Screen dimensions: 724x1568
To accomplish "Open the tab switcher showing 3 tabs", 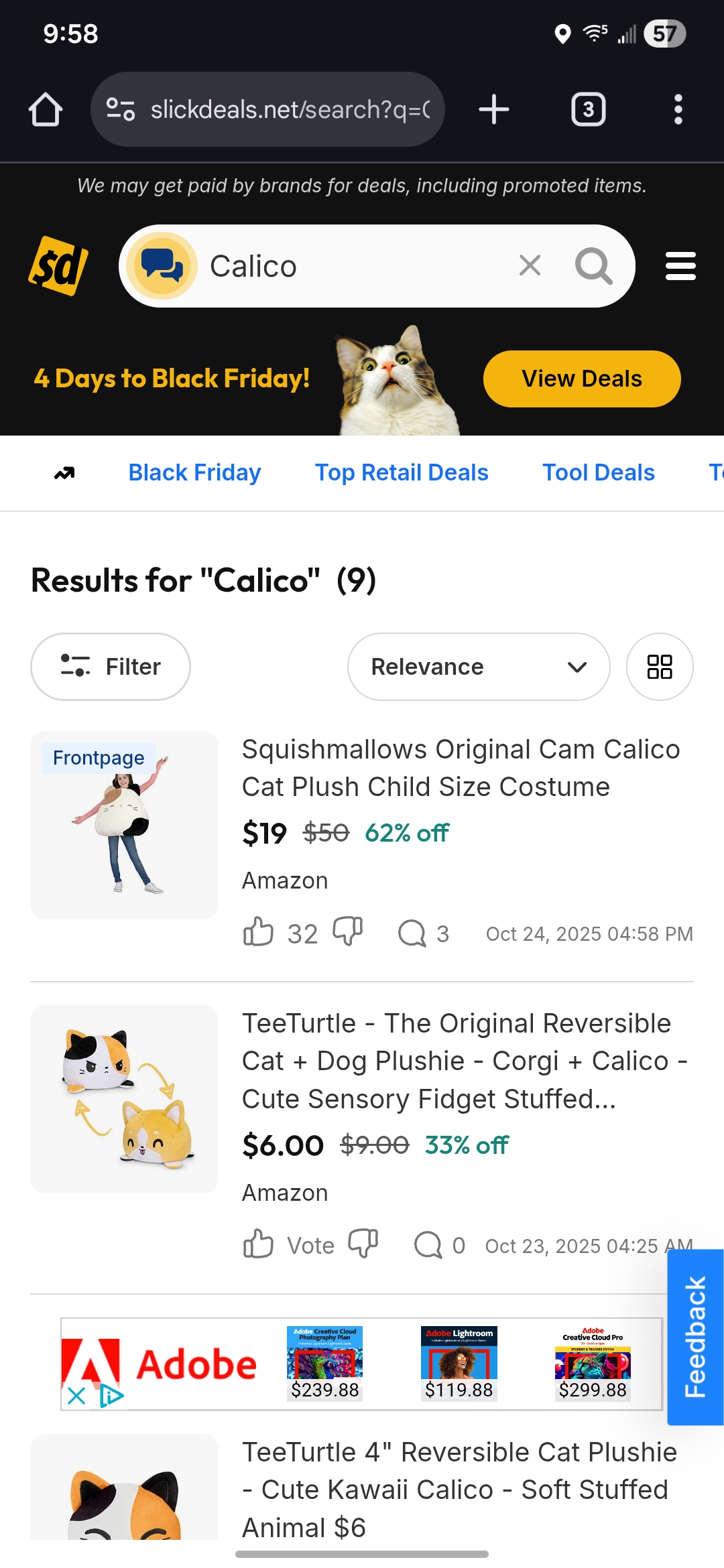I will point(588,109).
